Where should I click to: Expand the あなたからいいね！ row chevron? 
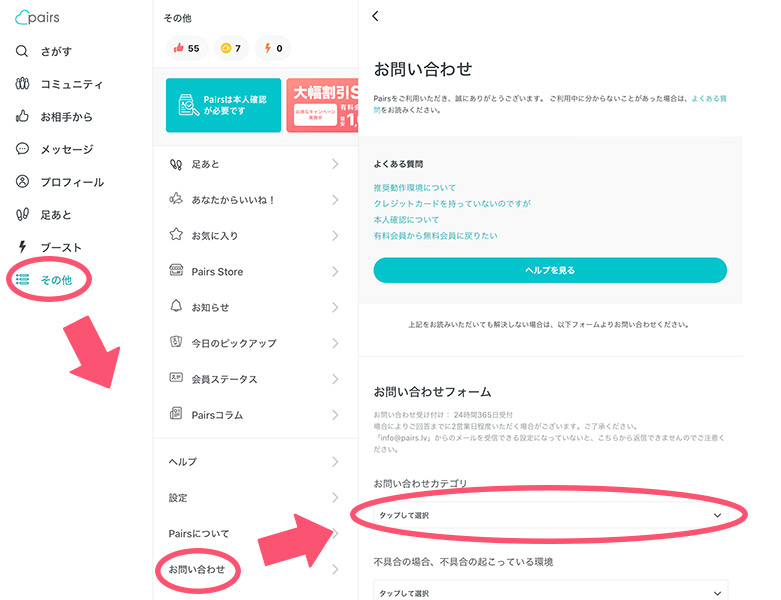[x=335, y=200]
